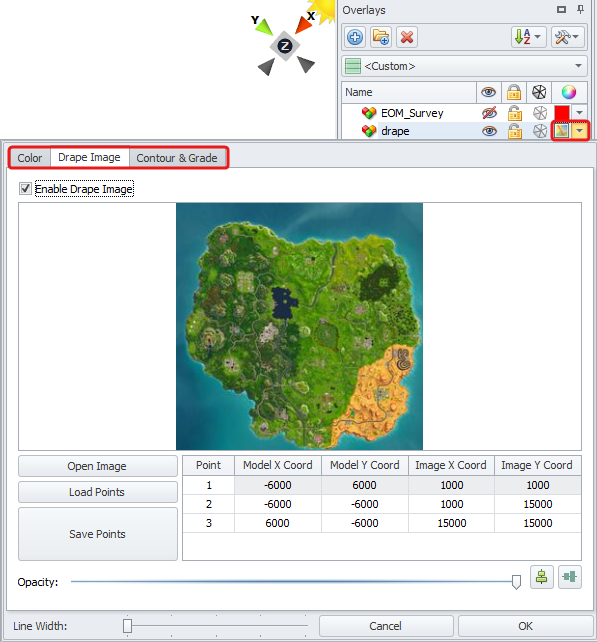The width and height of the screenshot is (597, 642).
Task: Open the EOM_Survey color dropdown arrow
Action: (579, 113)
